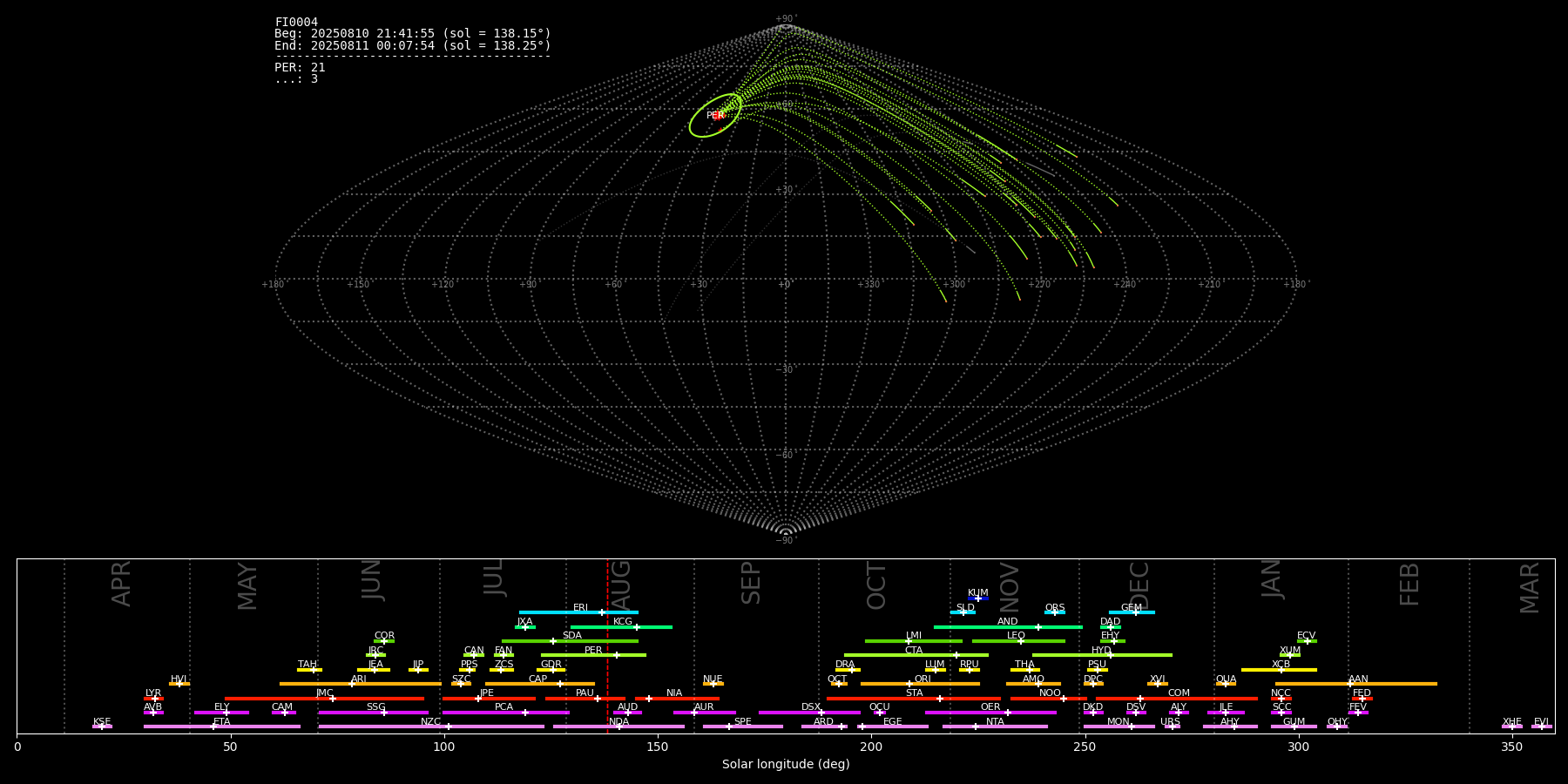Select the red JMC shower bar
1568x784 pixels.
click(325, 698)
